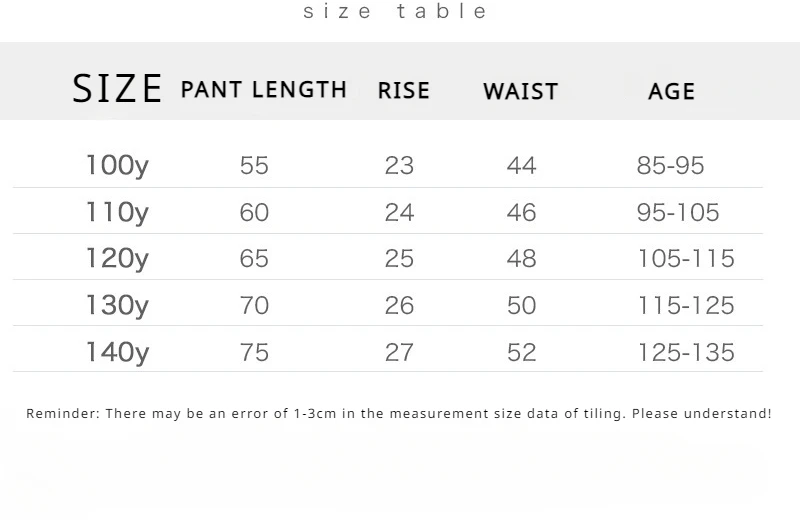
Task: Click the RISE column header
Action: tap(404, 90)
